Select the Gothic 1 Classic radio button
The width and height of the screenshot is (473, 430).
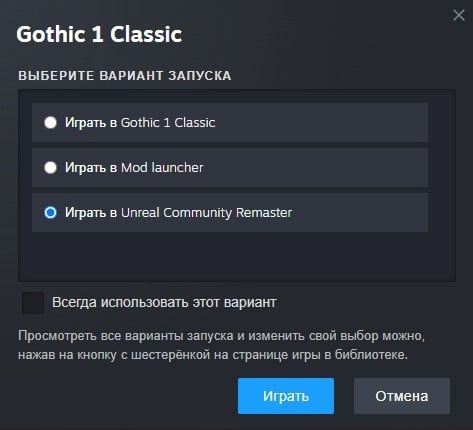pos(51,122)
